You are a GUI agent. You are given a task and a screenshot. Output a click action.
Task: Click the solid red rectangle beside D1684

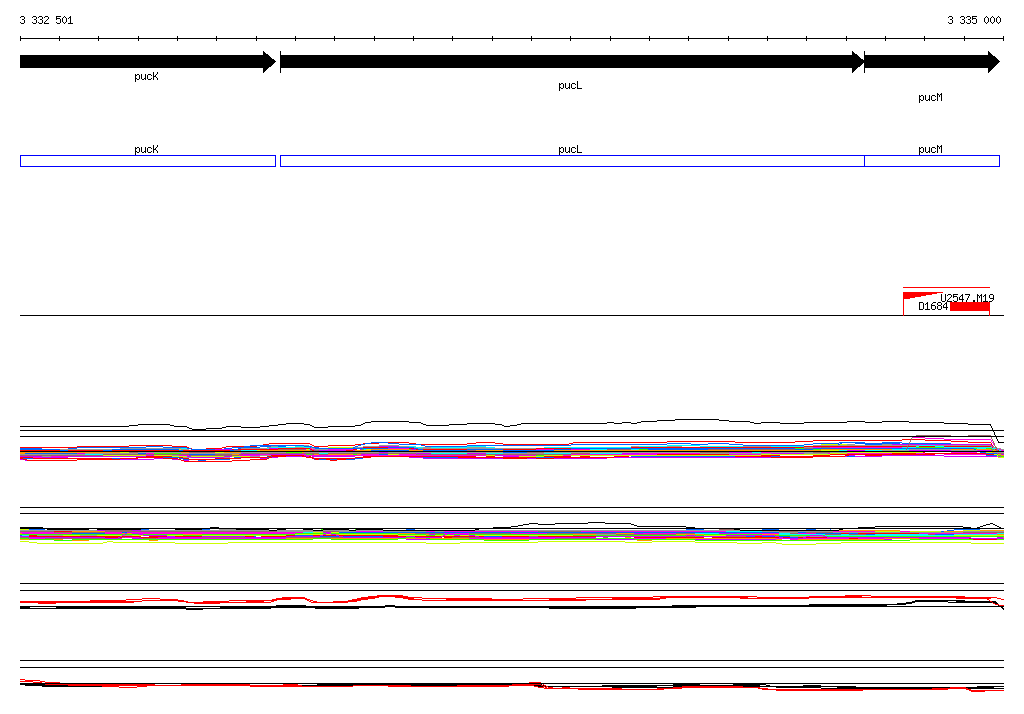pos(970,307)
